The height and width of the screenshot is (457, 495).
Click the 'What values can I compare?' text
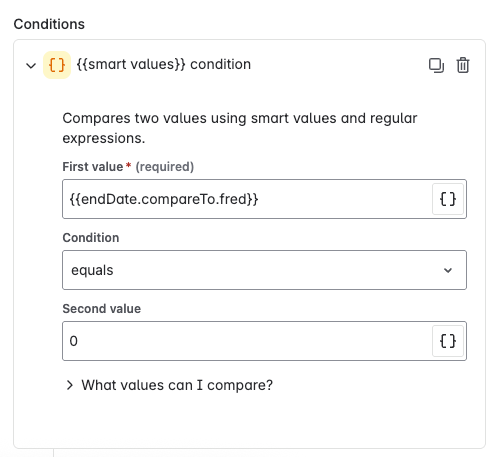click(x=177, y=385)
